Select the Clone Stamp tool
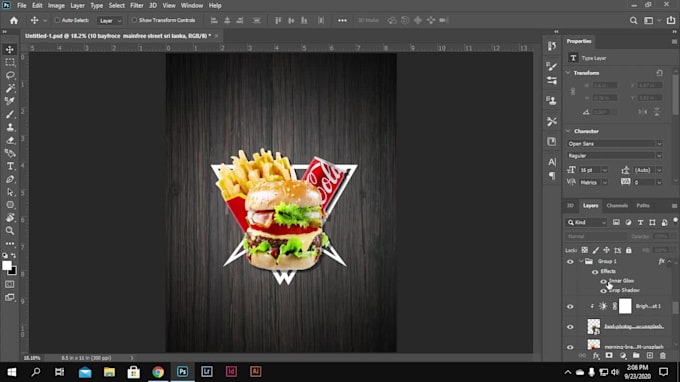This screenshot has width=680, height=382. point(10,127)
